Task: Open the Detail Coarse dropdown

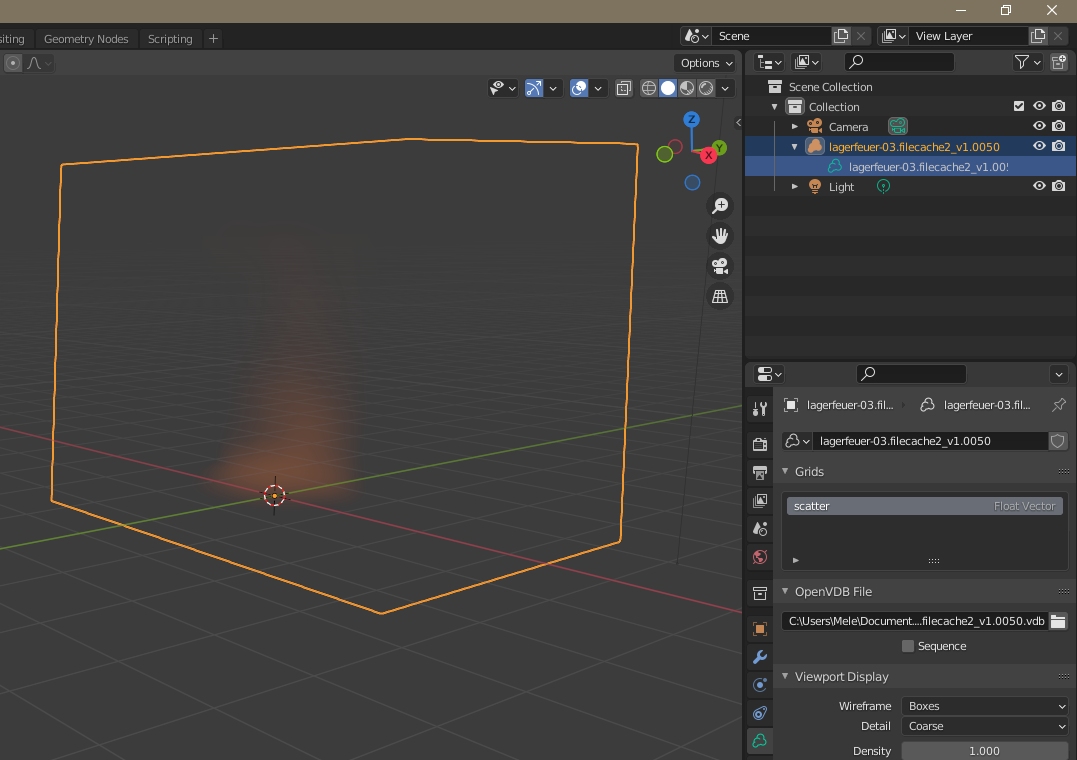Action: pyautogui.click(x=985, y=726)
